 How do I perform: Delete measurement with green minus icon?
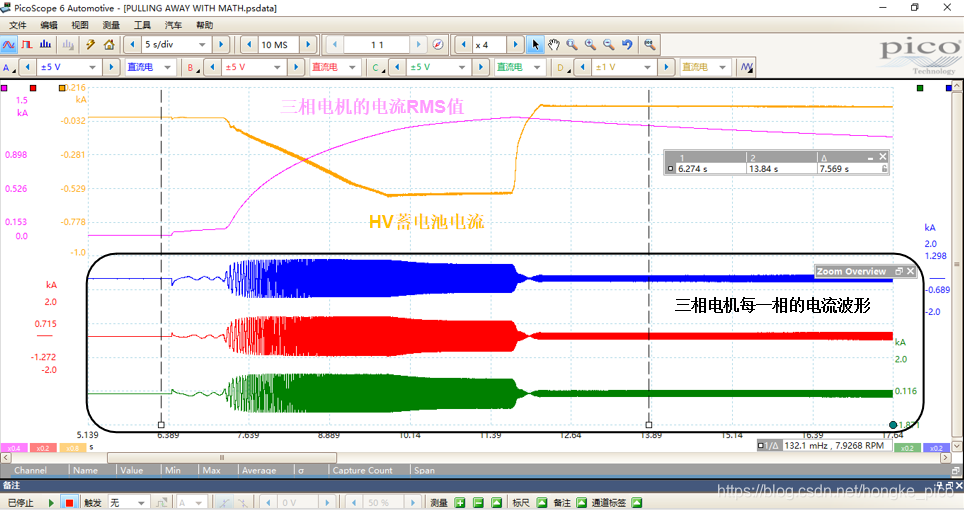478,503
